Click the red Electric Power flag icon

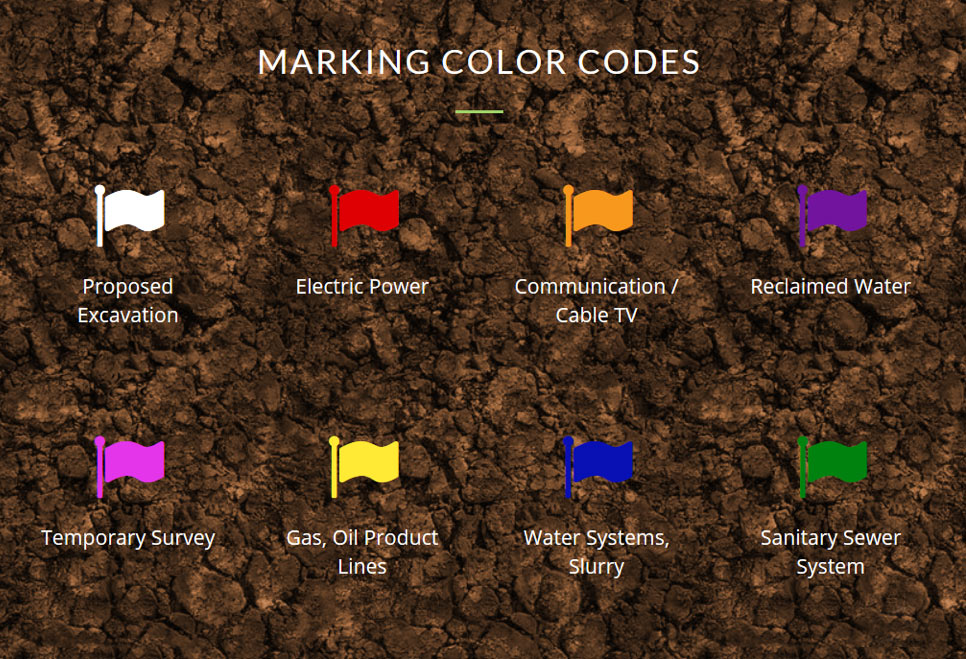click(363, 216)
